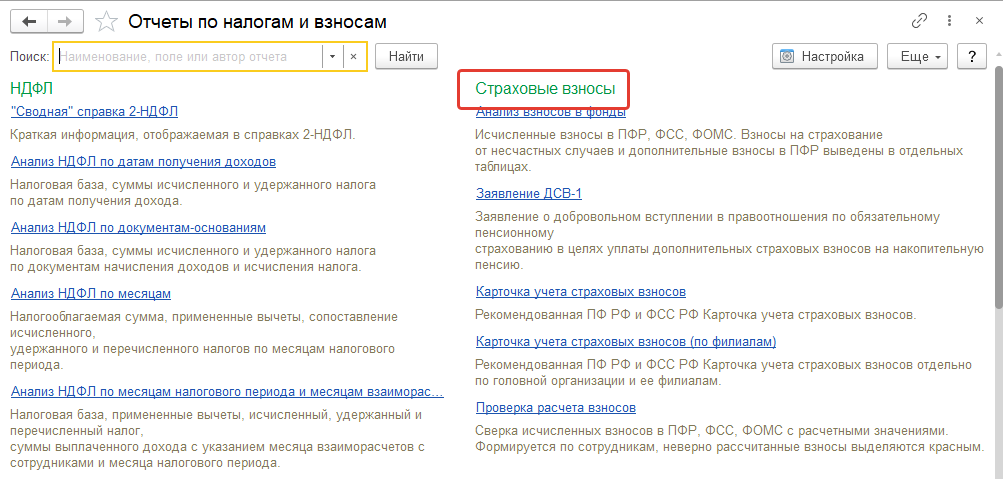Open Анализ НДФЛ по датам получения доходов
Viewport: 1003px width, 479px height.
(143, 161)
